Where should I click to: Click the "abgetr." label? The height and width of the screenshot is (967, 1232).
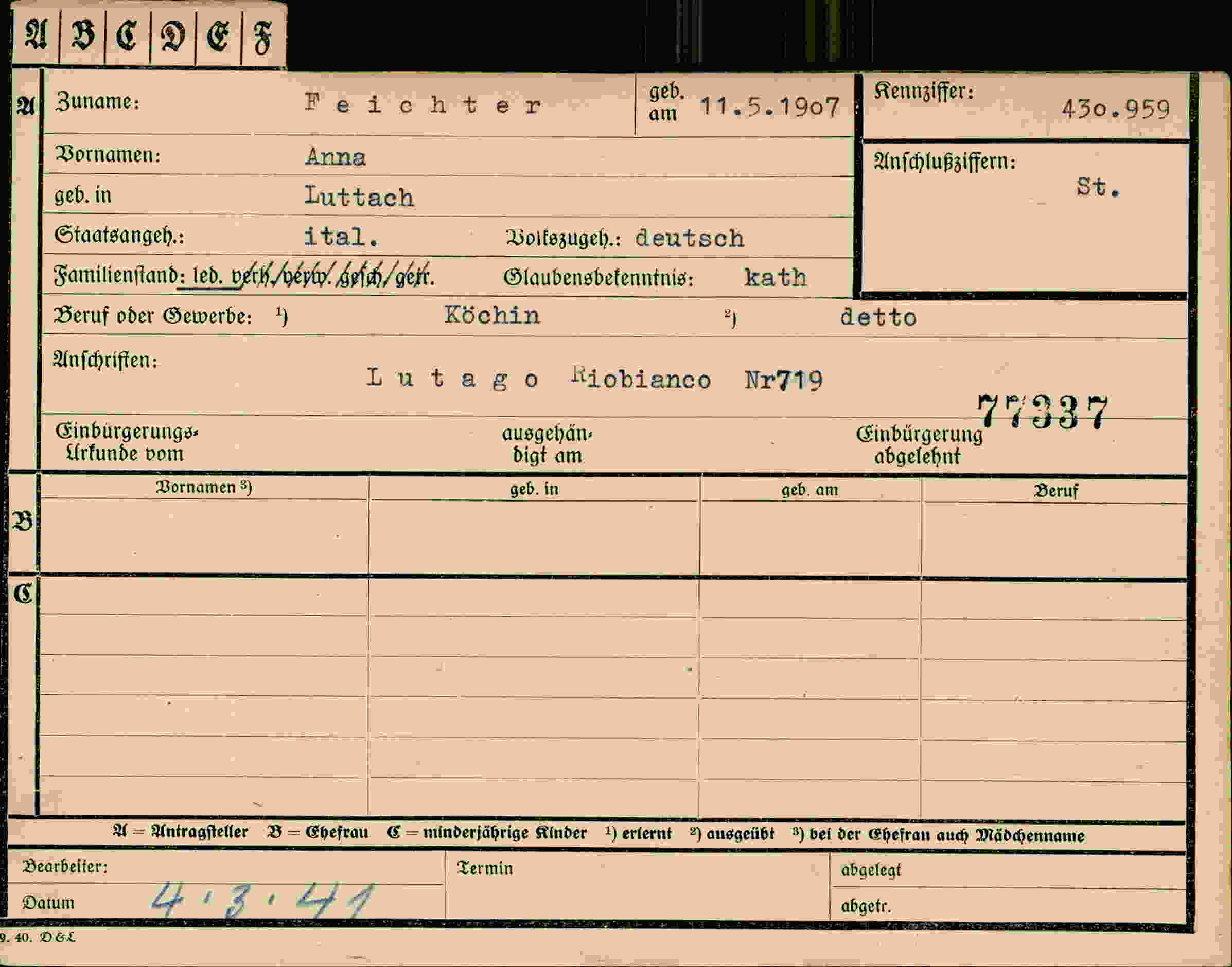(x=866, y=906)
